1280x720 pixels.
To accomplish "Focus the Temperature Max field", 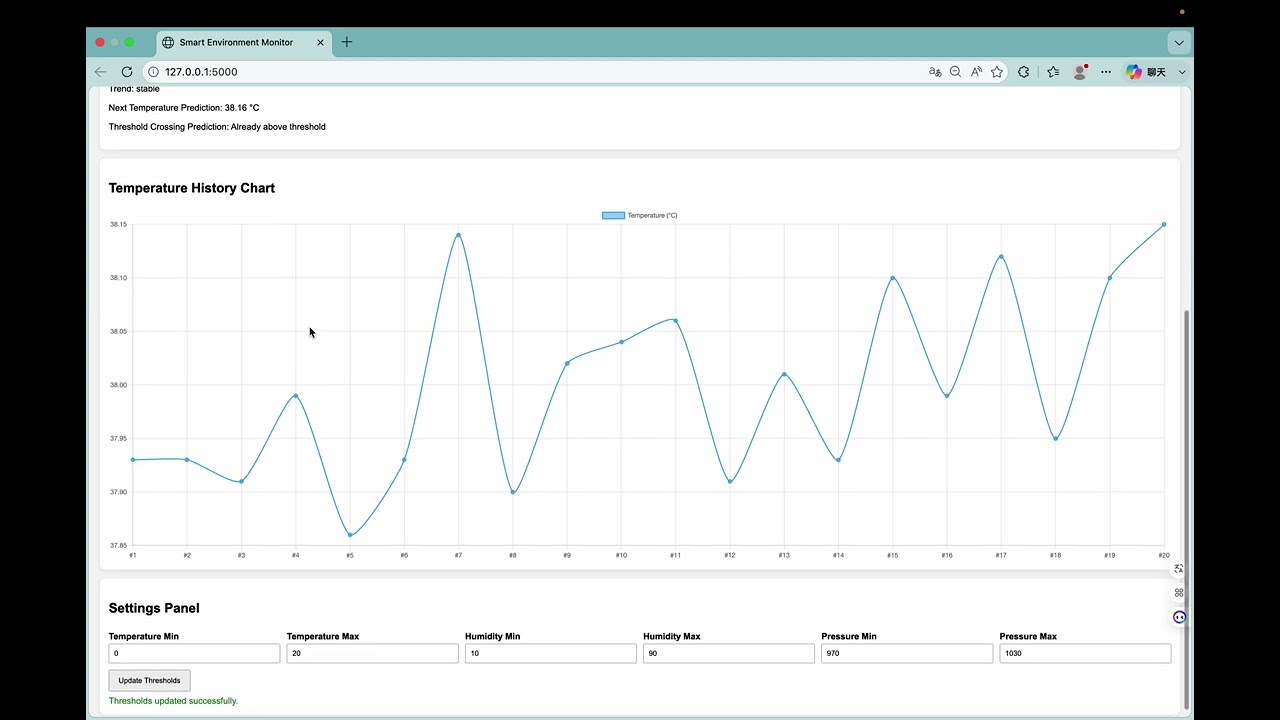I will pyautogui.click(x=372, y=653).
